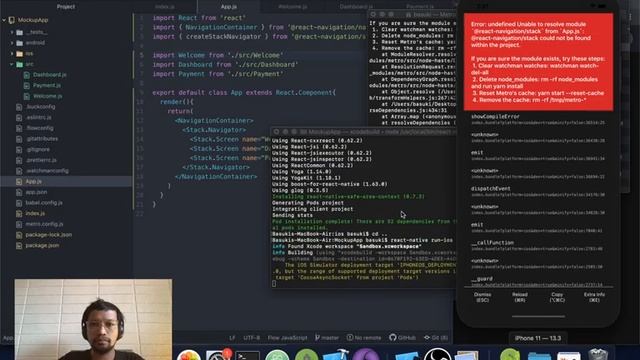Open Photos app from the dock
This screenshot has height=360, width=640.
pyautogui.click(x=189, y=355)
